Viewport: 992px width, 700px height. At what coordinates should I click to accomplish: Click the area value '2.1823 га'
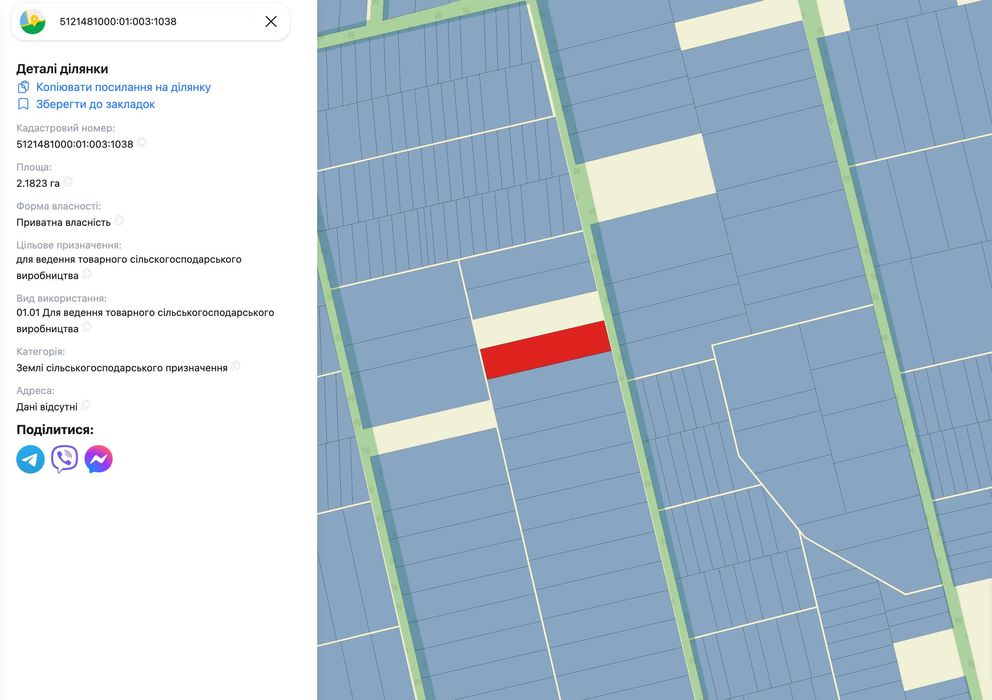[38, 184]
